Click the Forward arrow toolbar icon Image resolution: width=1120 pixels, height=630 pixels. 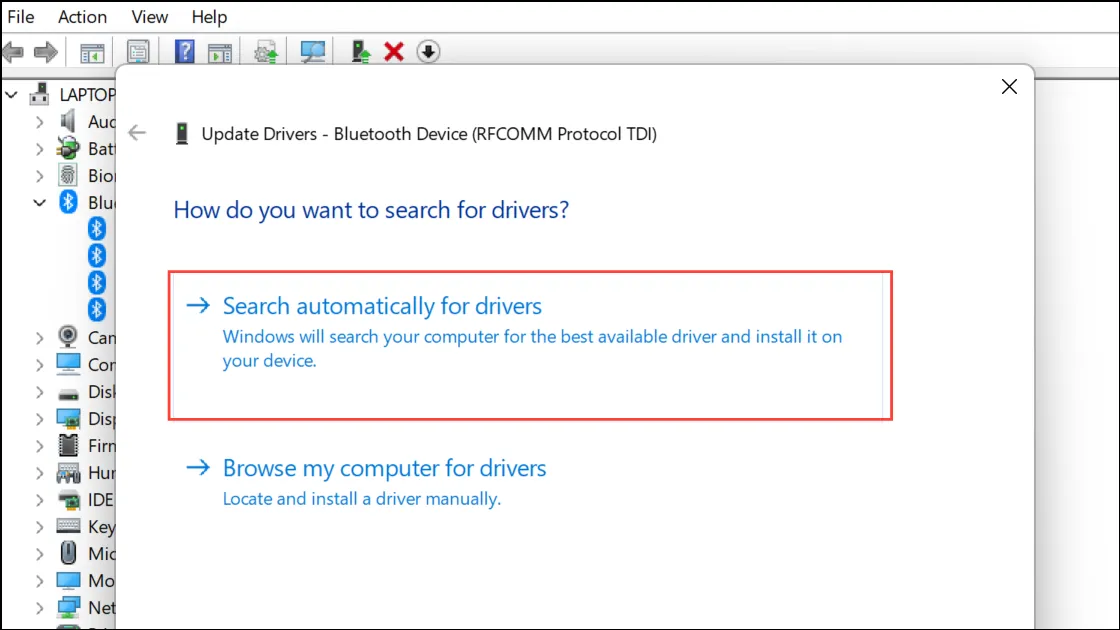pyautogui.click(x=46, y=52)
